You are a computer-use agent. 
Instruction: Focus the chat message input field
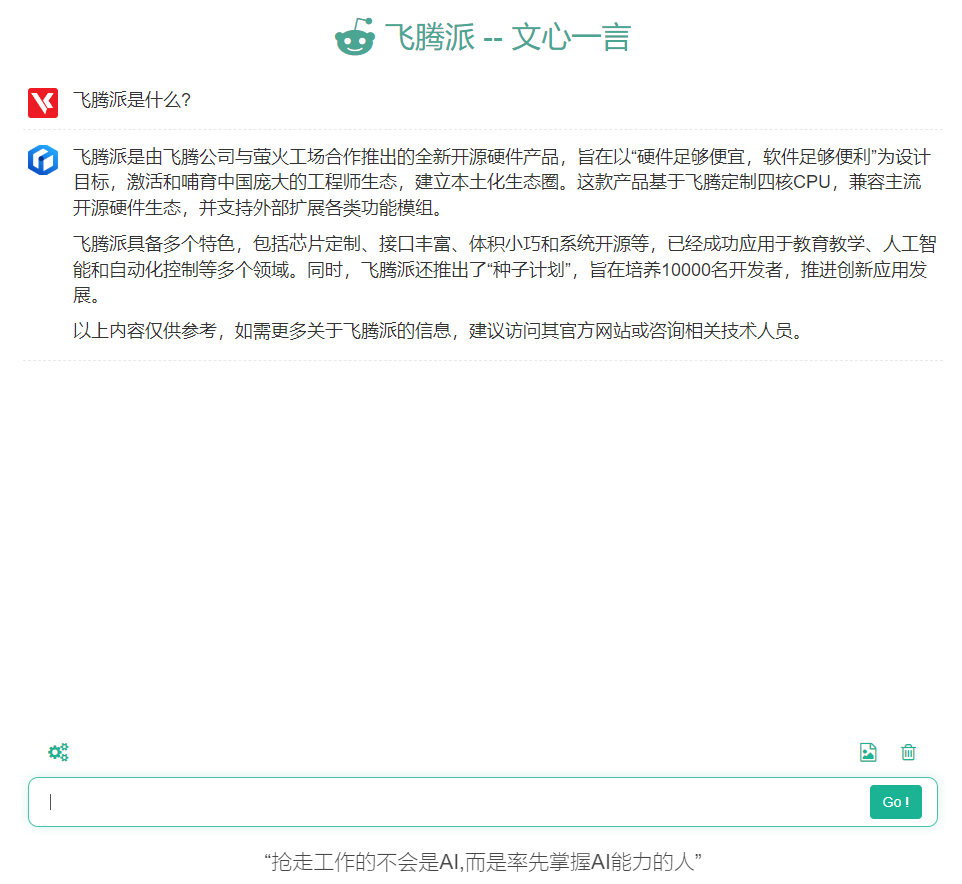pyautogui.click(x=450, y=802)
